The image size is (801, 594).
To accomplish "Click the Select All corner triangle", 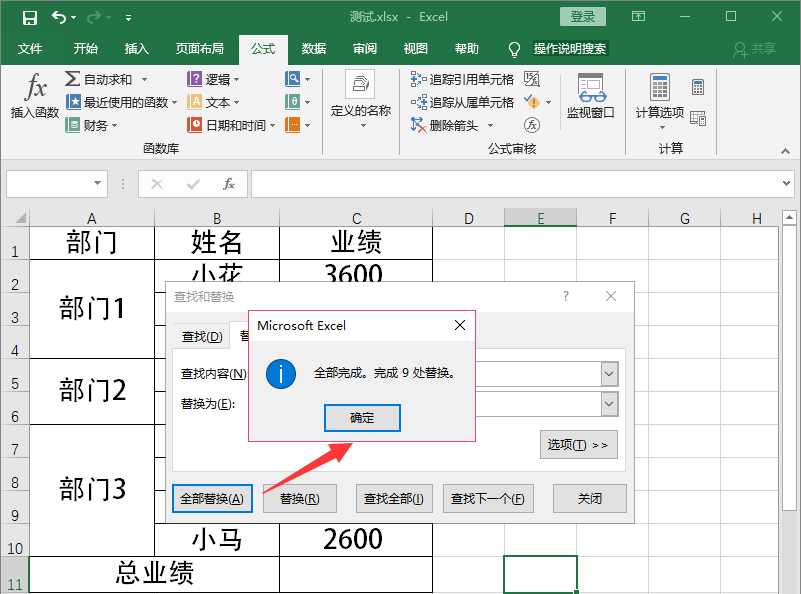I will tap(20, 218).
